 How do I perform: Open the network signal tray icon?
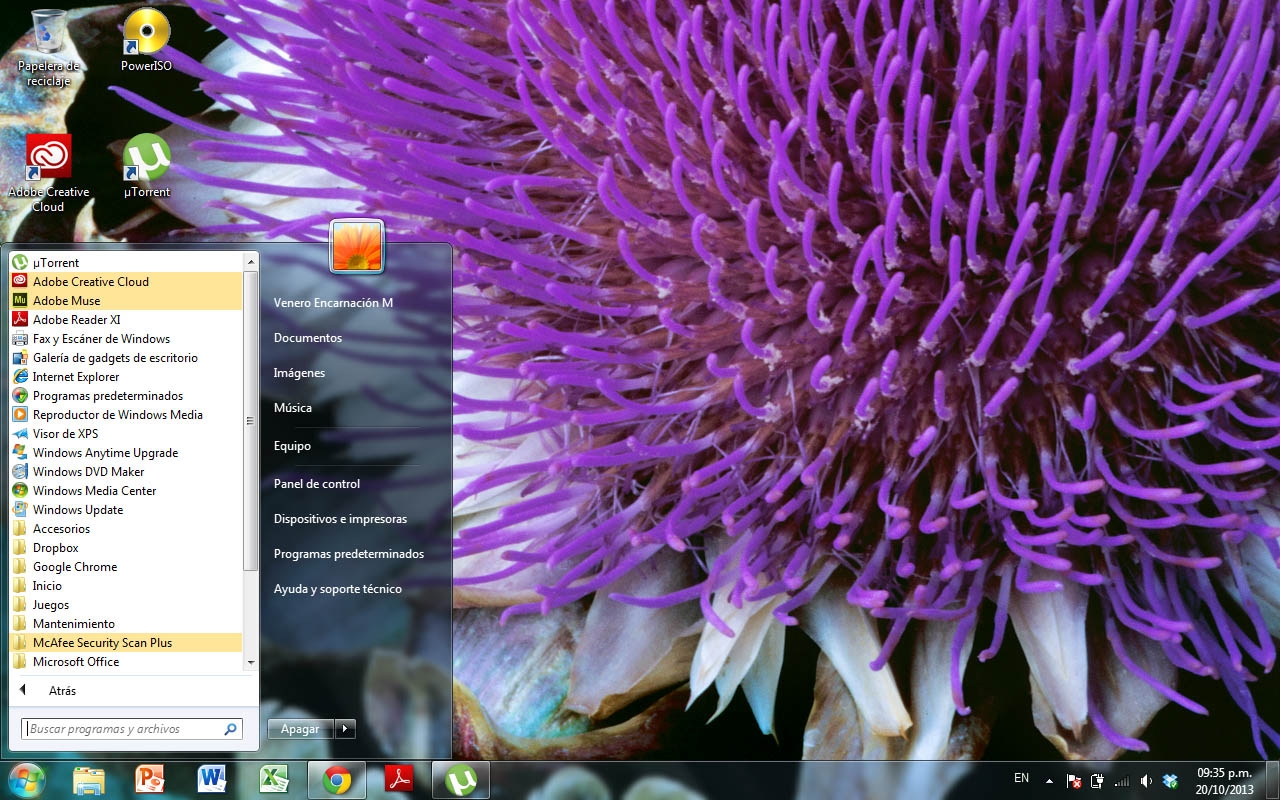[x=1122, y=780]
